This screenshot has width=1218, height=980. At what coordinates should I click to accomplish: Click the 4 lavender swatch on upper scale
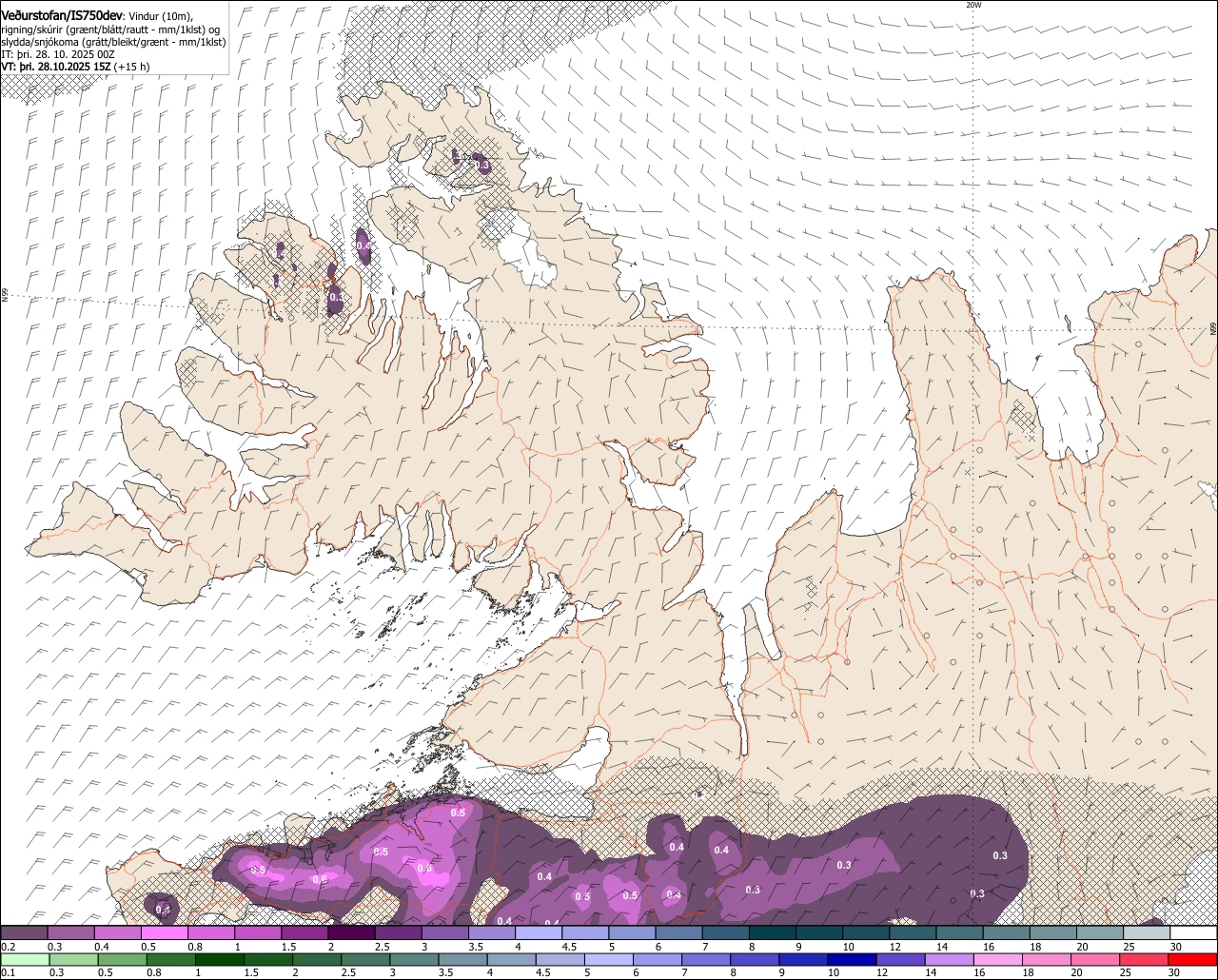[x=539, y=932]
